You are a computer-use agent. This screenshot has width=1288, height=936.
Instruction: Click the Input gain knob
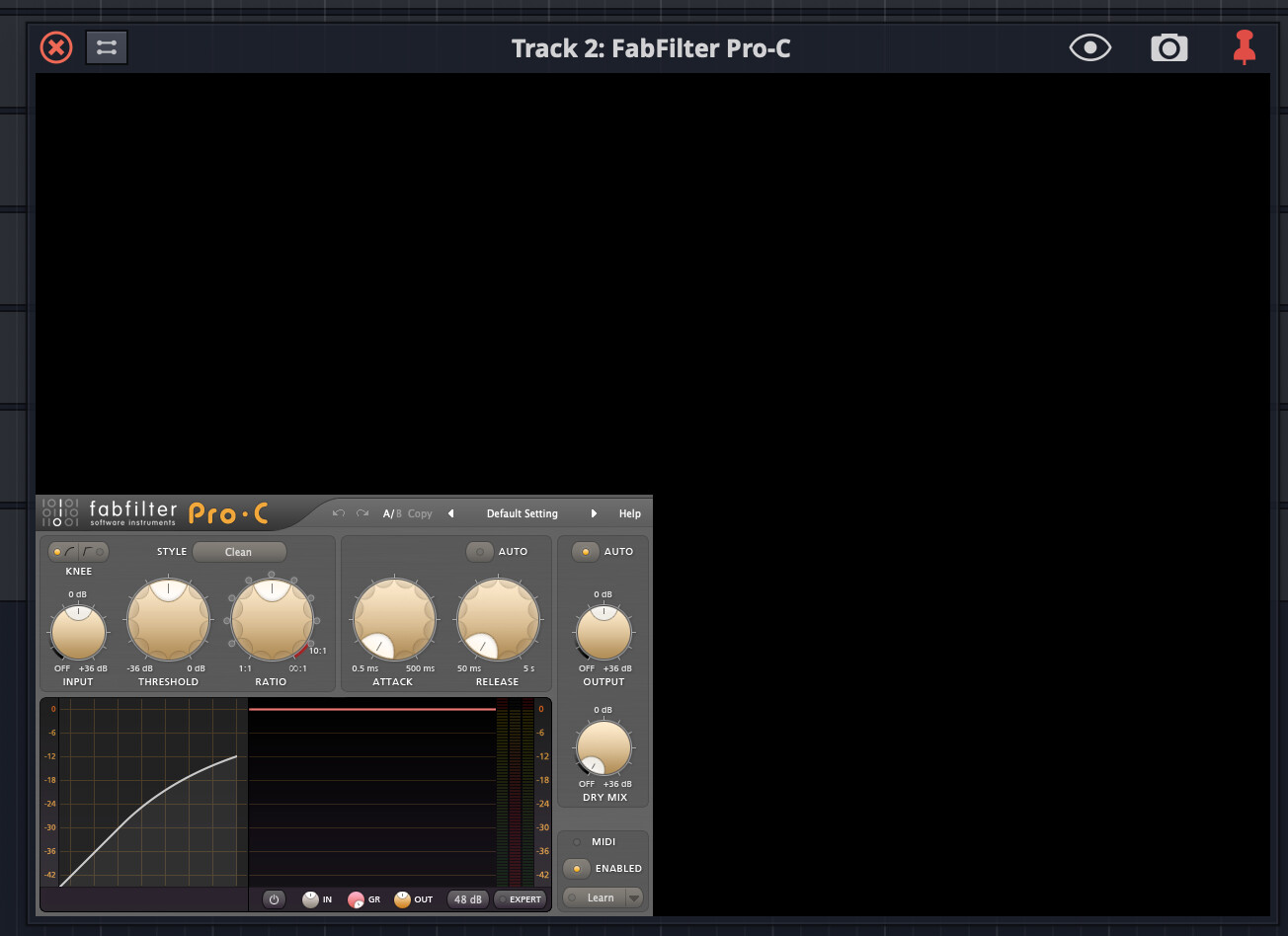coord(78,633)
